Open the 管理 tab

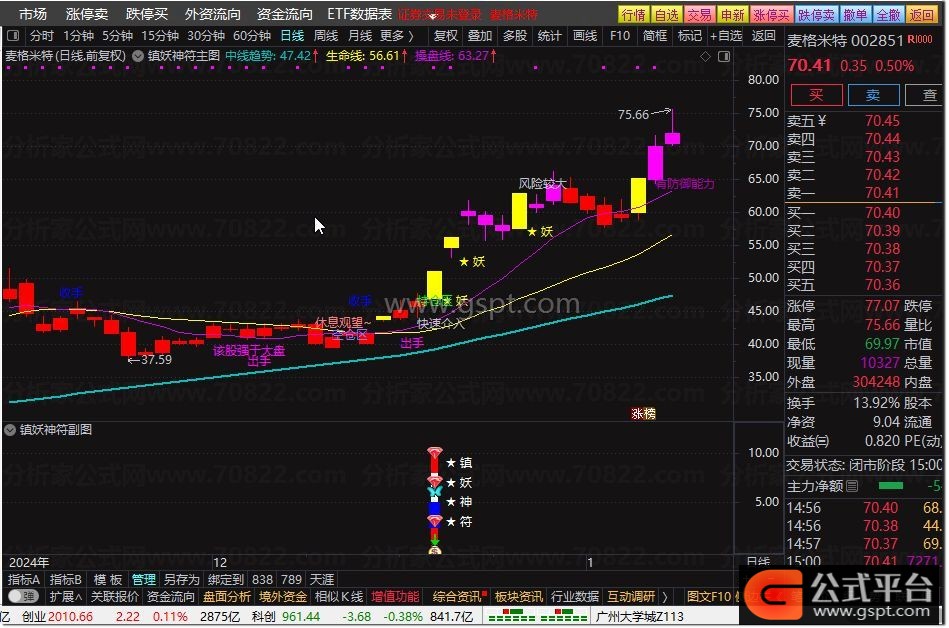coord(144,580)
